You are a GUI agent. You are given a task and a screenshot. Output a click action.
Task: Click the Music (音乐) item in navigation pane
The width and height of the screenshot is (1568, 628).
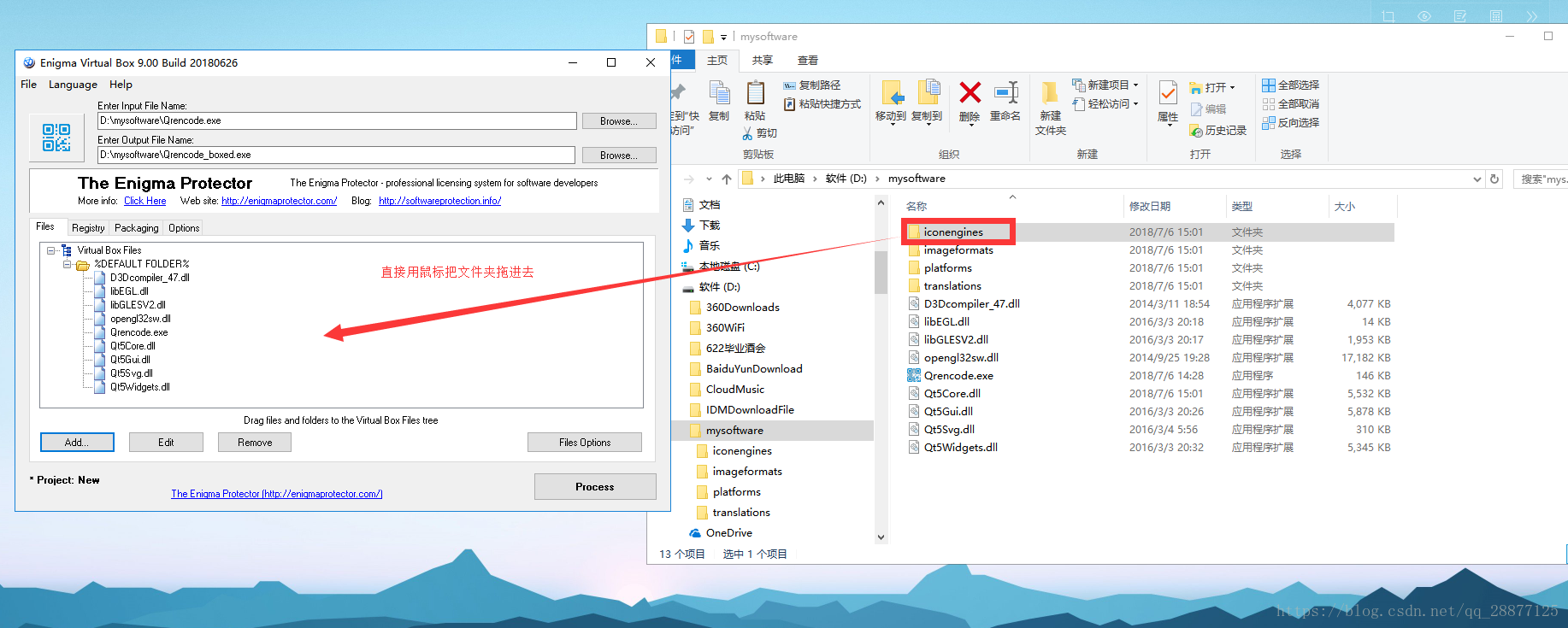(x=701, y=246)
